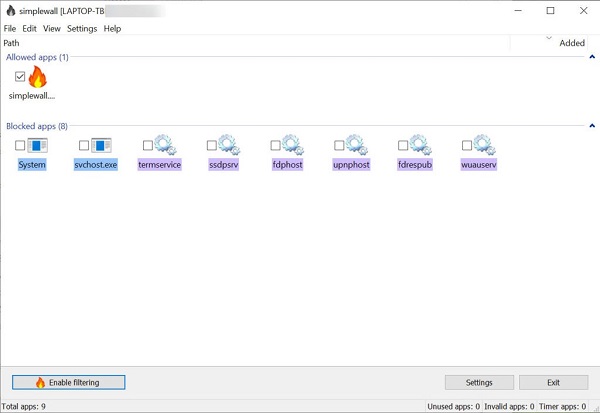Collapse the Blocked apps group chevron
The width and height of the screenshot is (600, 413).
(x=592, y=126)
